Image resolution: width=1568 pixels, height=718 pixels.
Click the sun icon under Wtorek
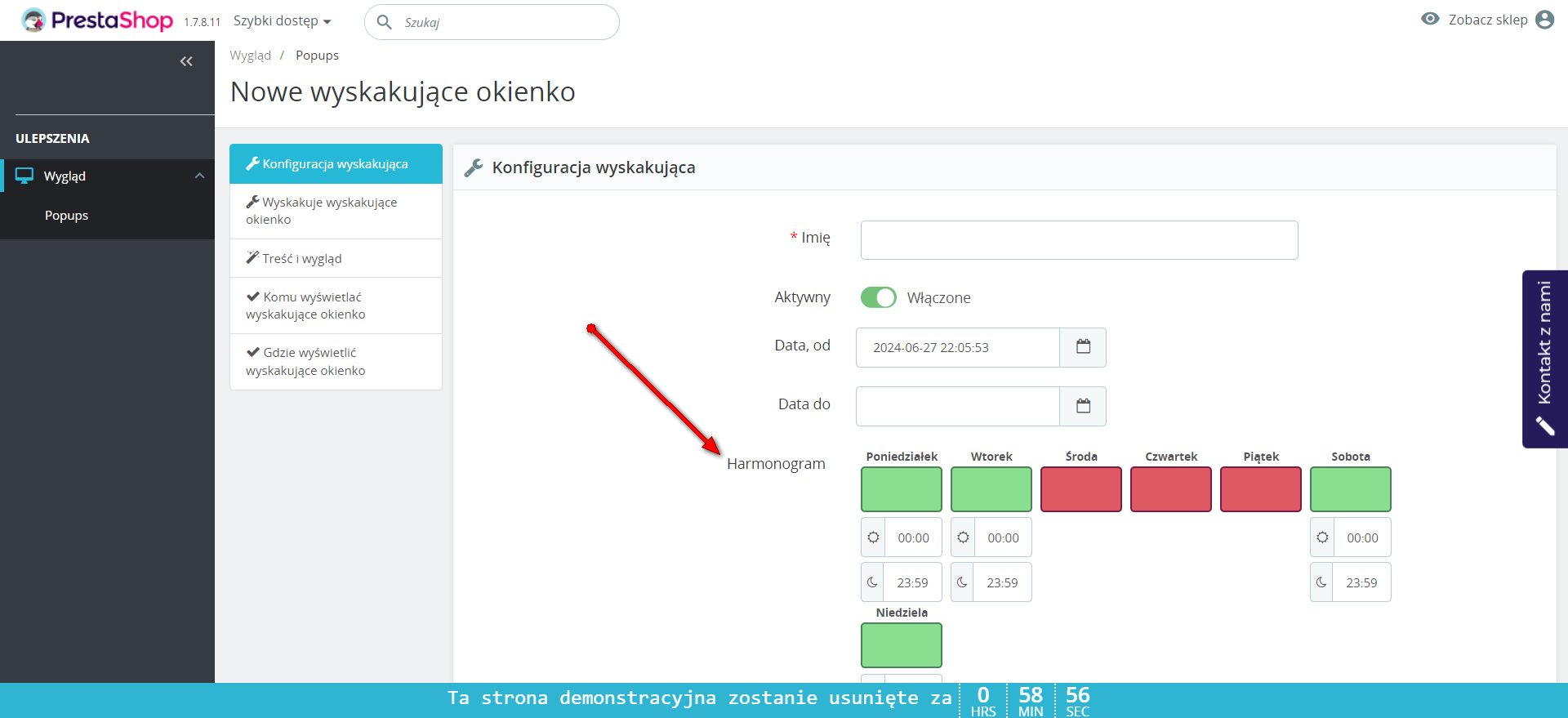click(x=963, y=537)
